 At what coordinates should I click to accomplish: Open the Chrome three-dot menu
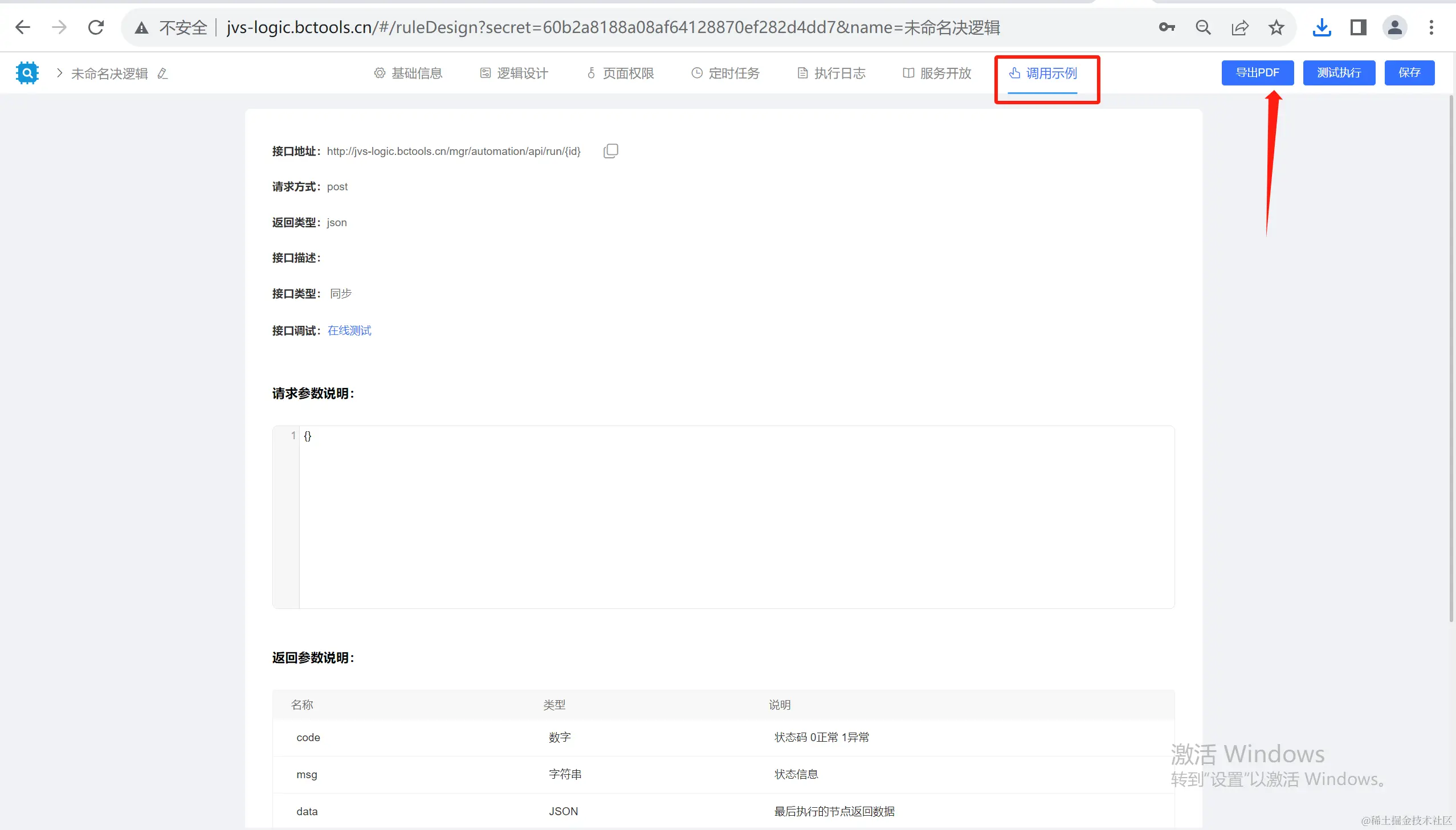(x=1431, y=27)
